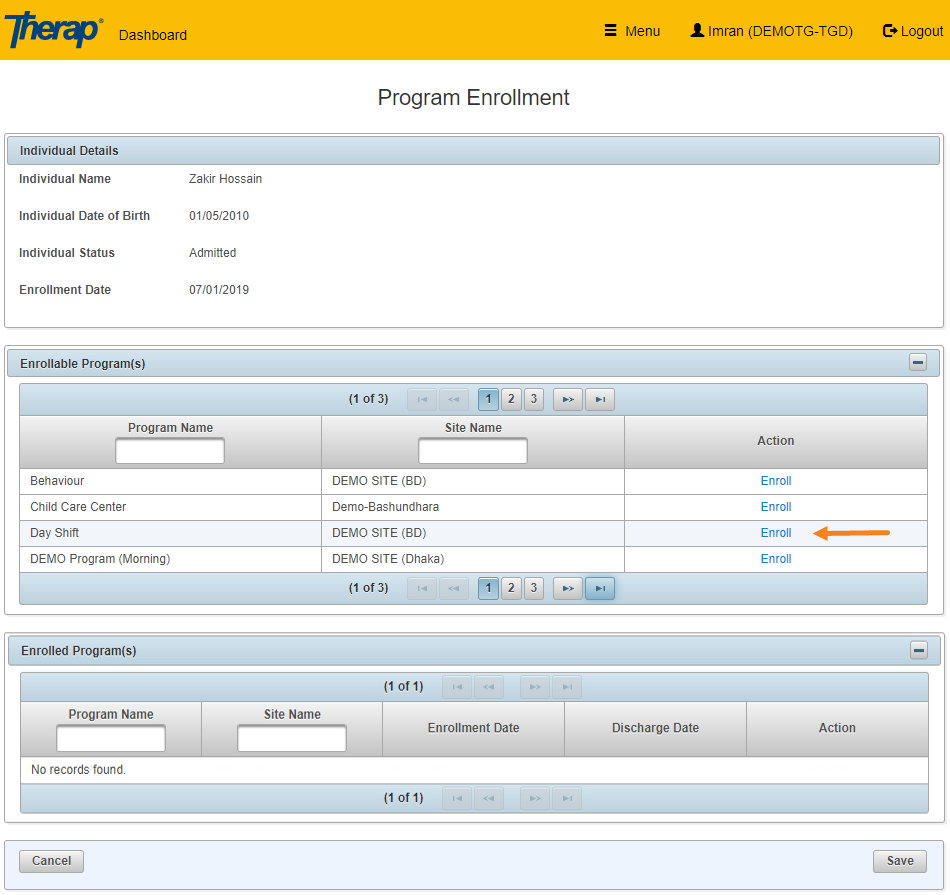Select page 3 in bottom Enrollable pager
The image size is (950, 895).
coord(534,588)
